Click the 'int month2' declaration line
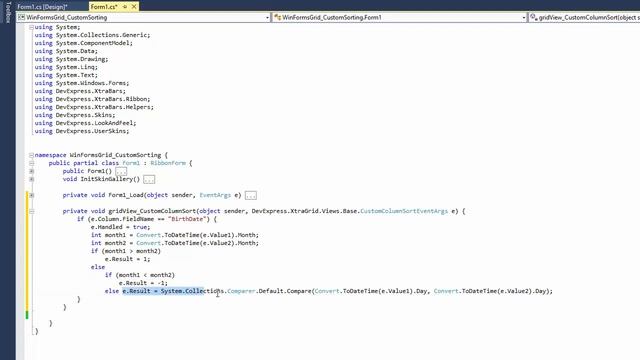The width and height of the screenshot is (640, 360). [175, 243]
